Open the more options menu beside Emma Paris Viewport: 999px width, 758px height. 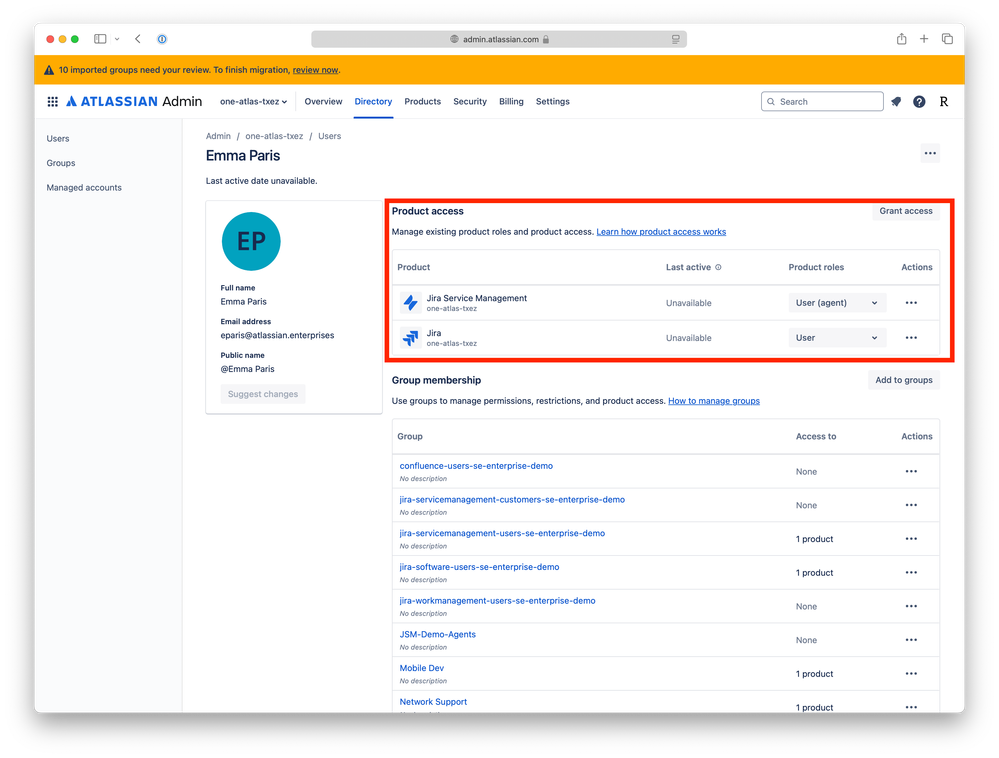[x=930, y=153]
